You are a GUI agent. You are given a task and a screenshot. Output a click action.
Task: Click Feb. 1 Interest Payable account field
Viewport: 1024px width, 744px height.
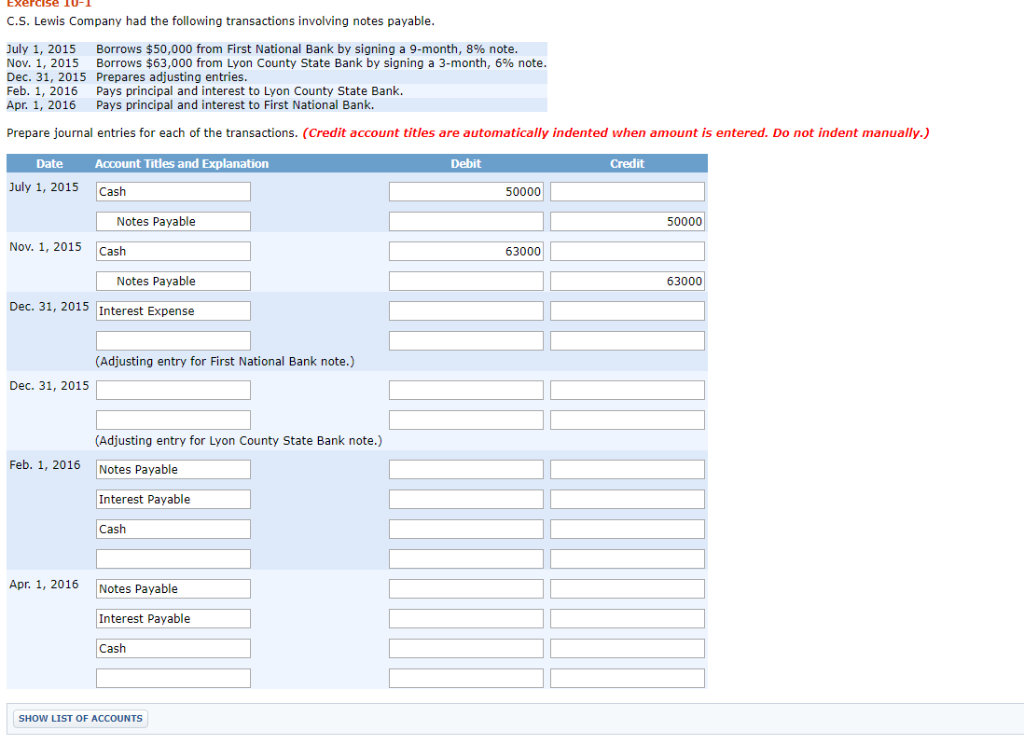tap(173, 500)
